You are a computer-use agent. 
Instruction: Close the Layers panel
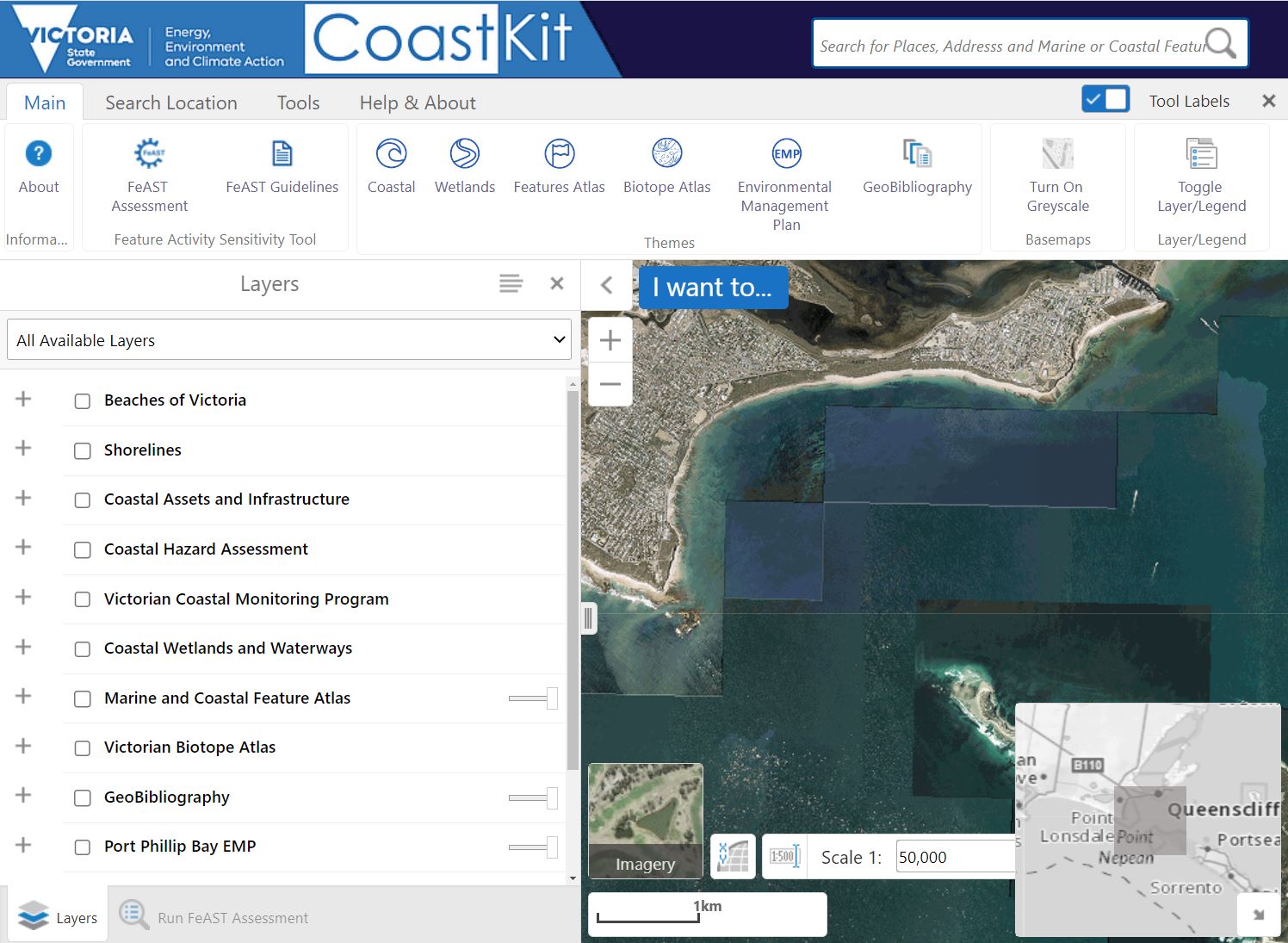tap(557, 283)
